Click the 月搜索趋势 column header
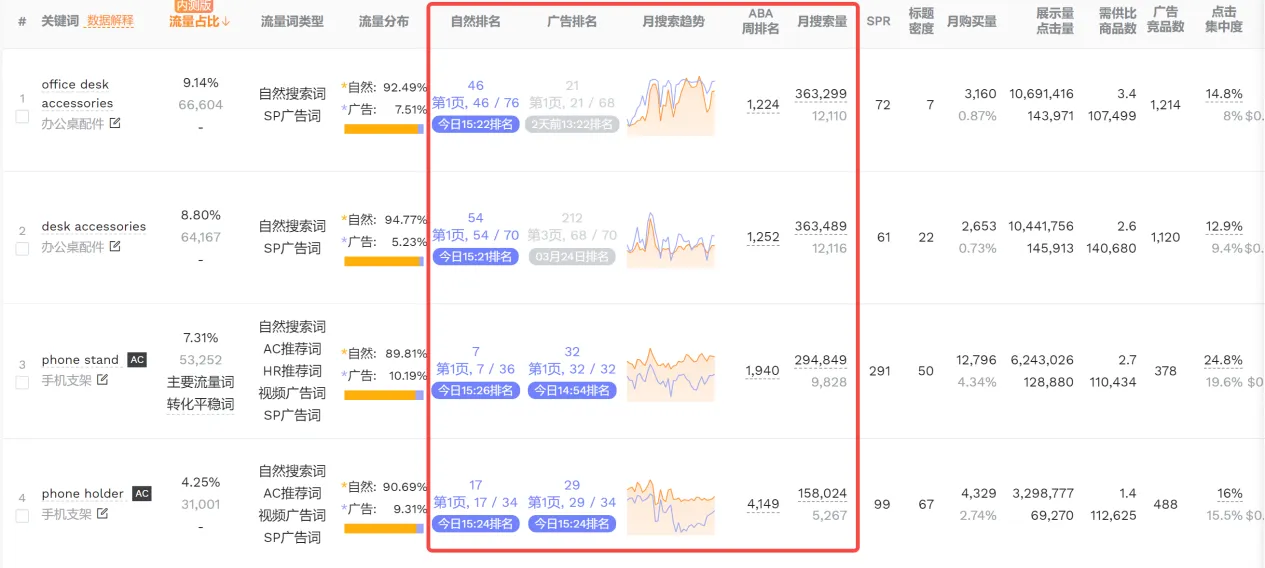Viewport: 1265px width, 568px height. point(673,21)
